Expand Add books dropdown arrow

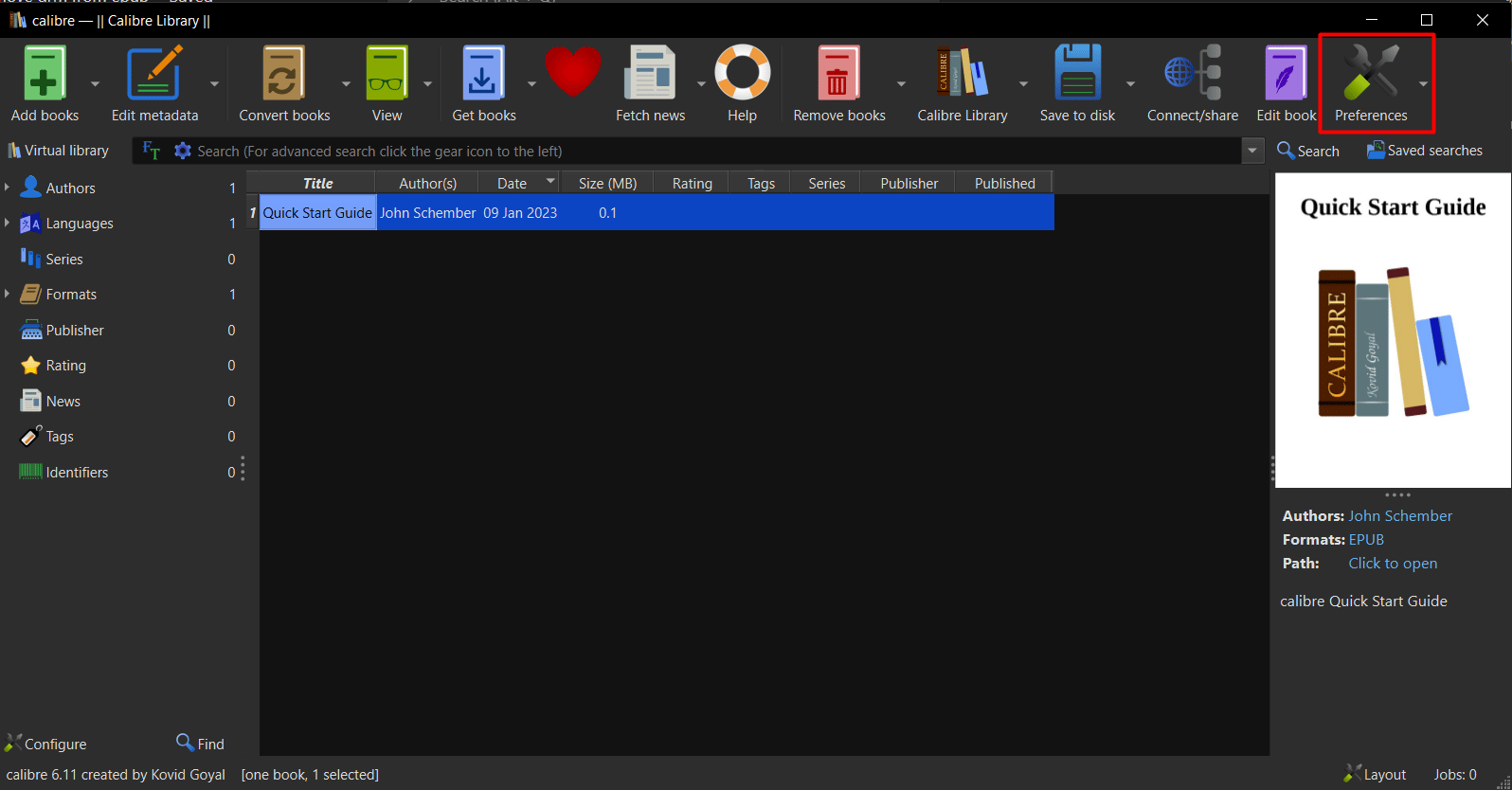pos(95,84)
